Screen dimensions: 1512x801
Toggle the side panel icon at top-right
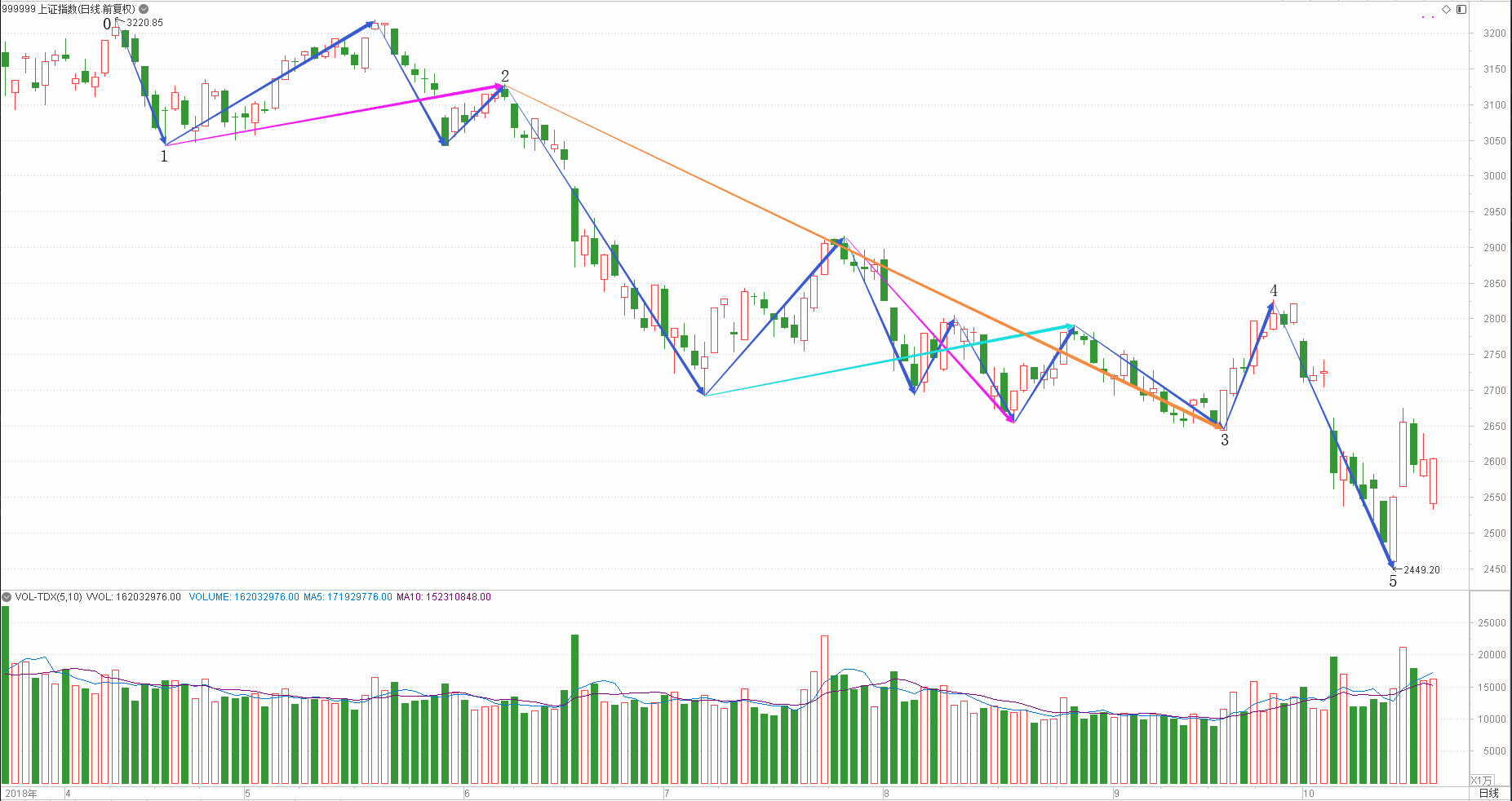click(x=1461, y=9)
